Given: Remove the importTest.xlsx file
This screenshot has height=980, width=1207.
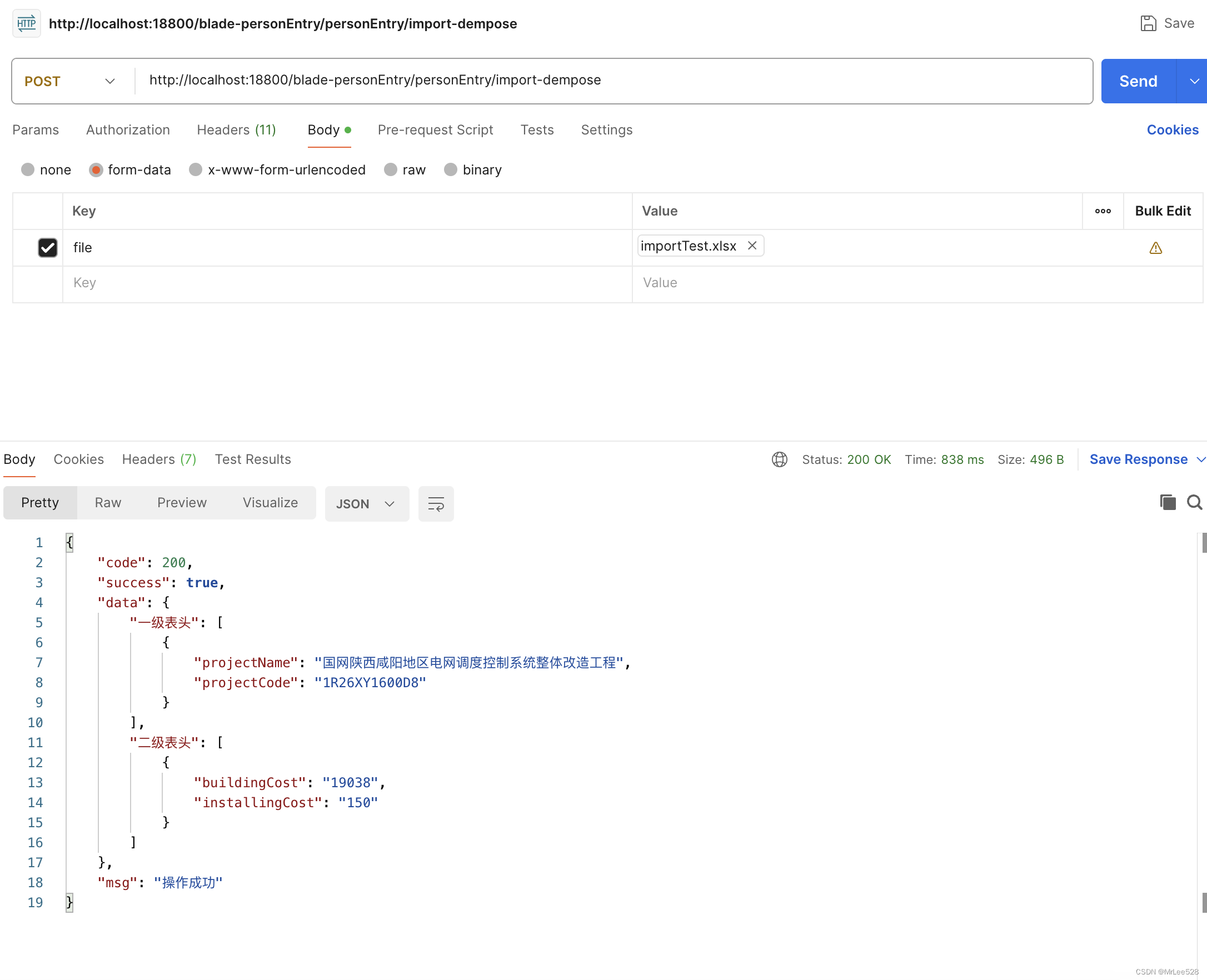Looking at the screenshot, I should [x=752, y=246].
